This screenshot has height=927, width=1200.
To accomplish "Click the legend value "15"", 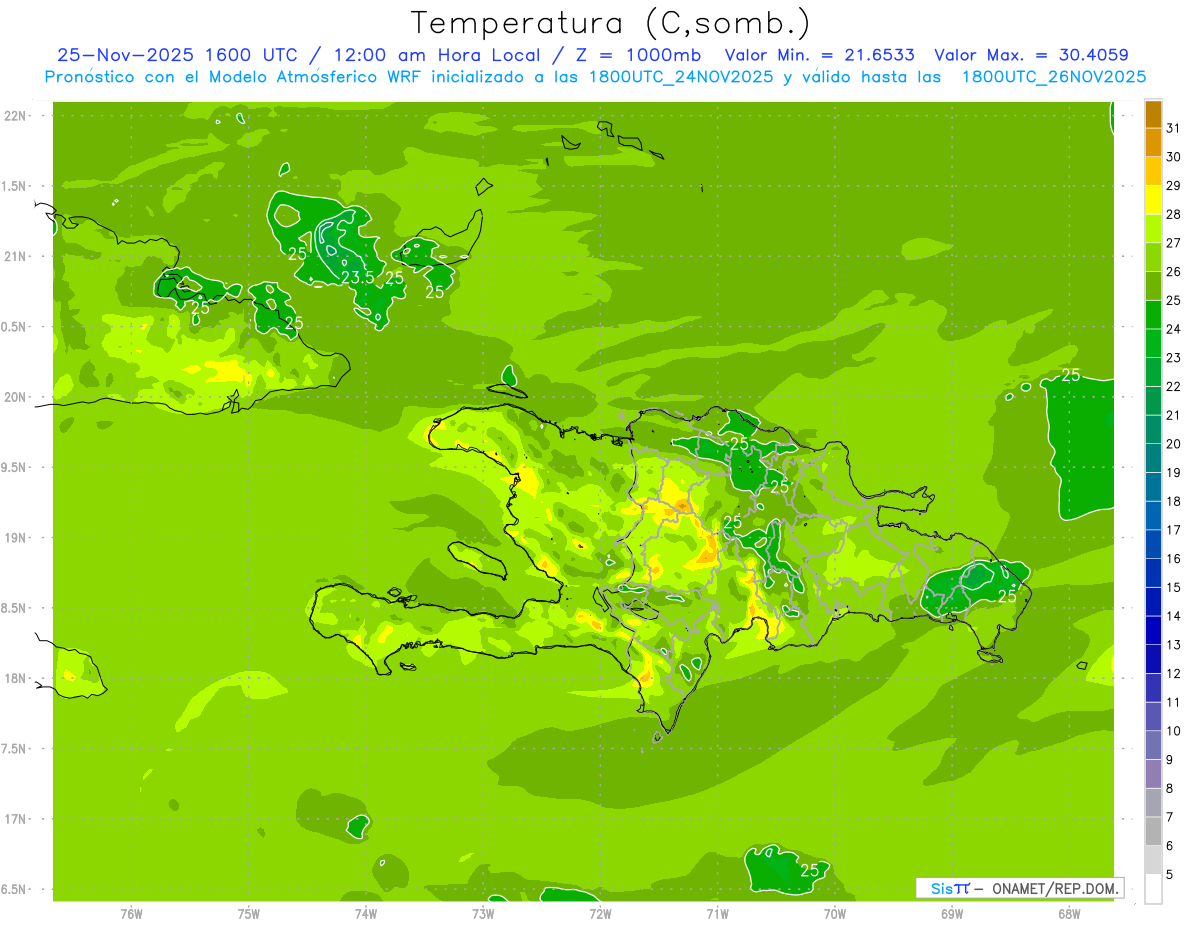I will [1174, 587].
